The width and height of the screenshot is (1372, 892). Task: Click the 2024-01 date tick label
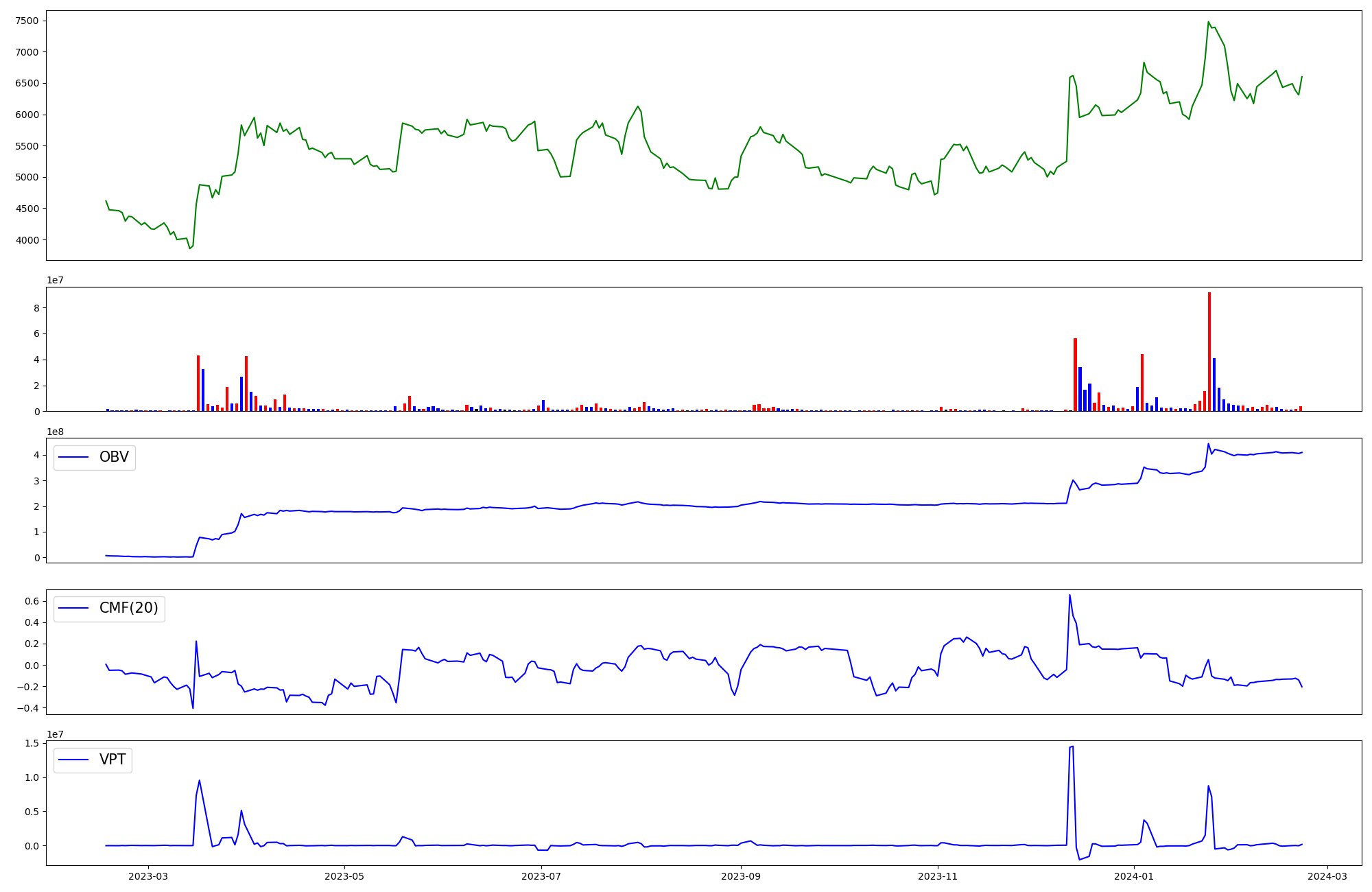[x=1134, y=876]
